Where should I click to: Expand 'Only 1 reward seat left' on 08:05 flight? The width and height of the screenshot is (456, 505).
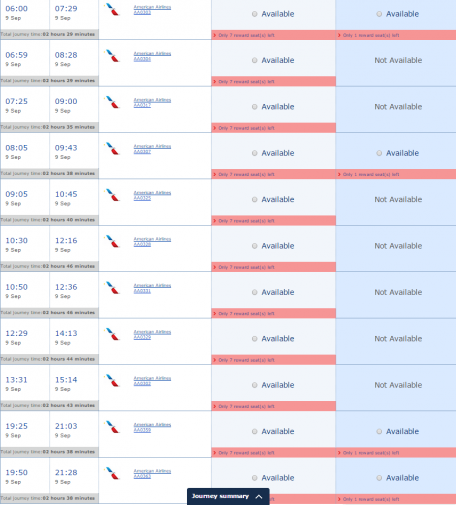pos(368,174)
